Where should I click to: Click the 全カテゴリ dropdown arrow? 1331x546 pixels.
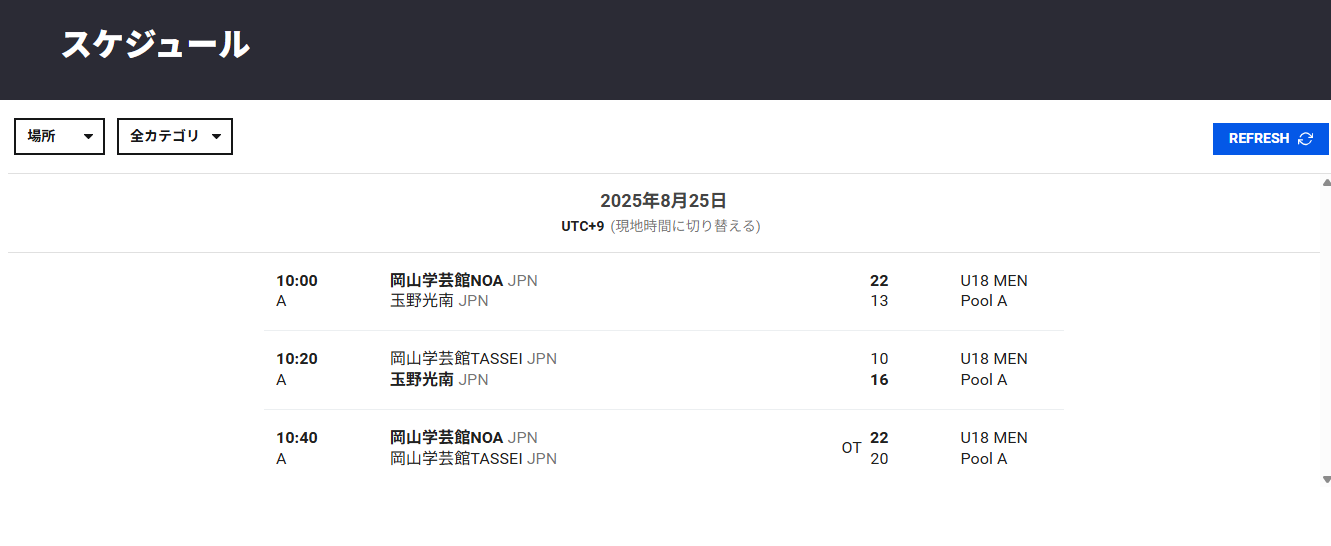[216, 137]
